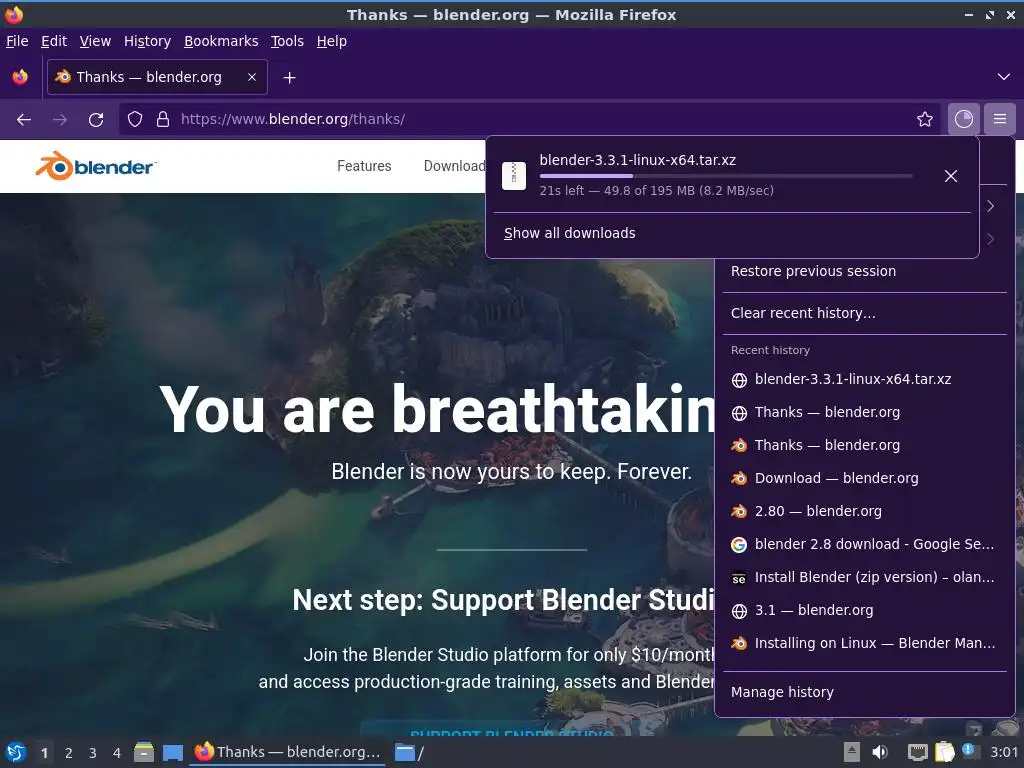
Task: Expand the lower menu row chevron arrow
Action: pos(991,239)
